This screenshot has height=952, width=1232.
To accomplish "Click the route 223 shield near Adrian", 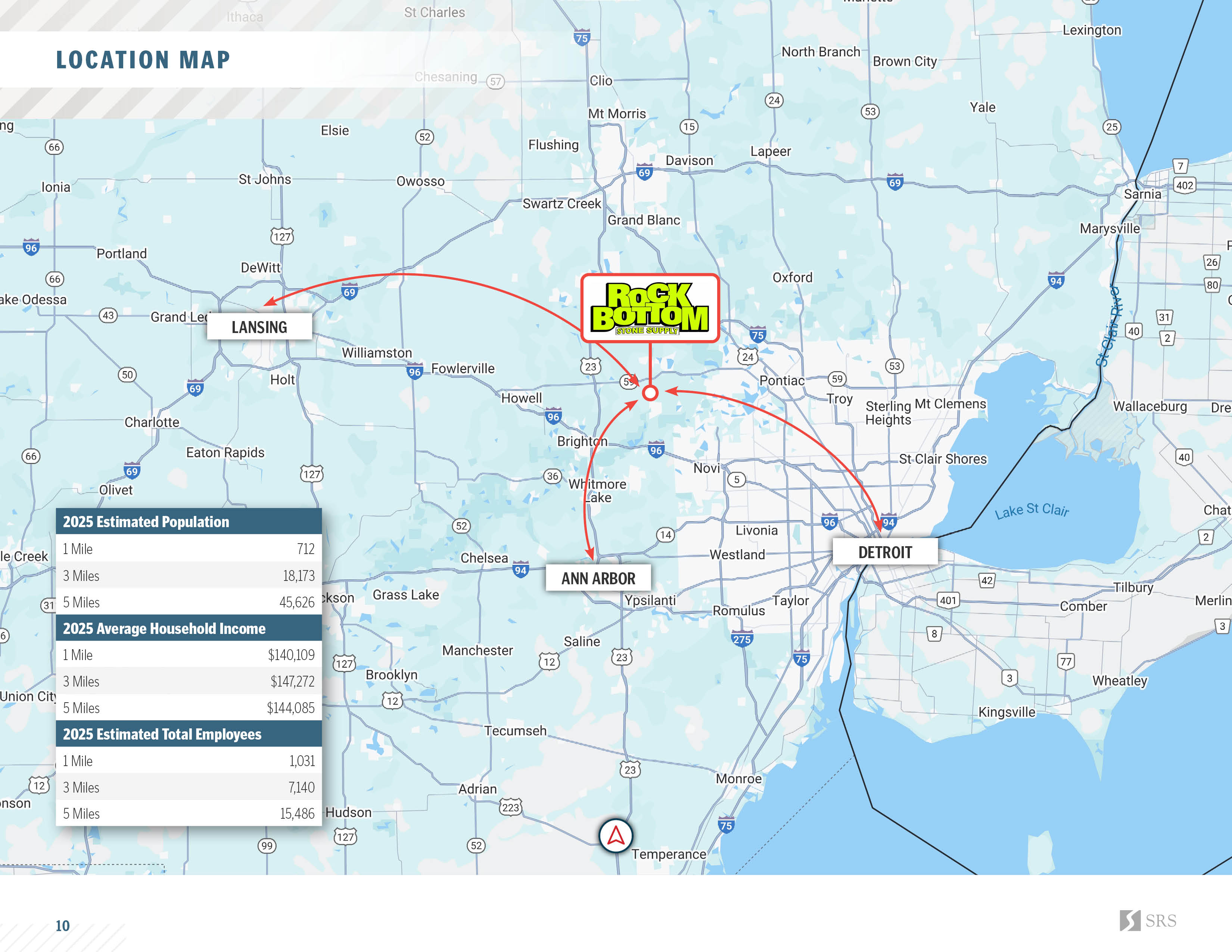I will coord(510,807).
